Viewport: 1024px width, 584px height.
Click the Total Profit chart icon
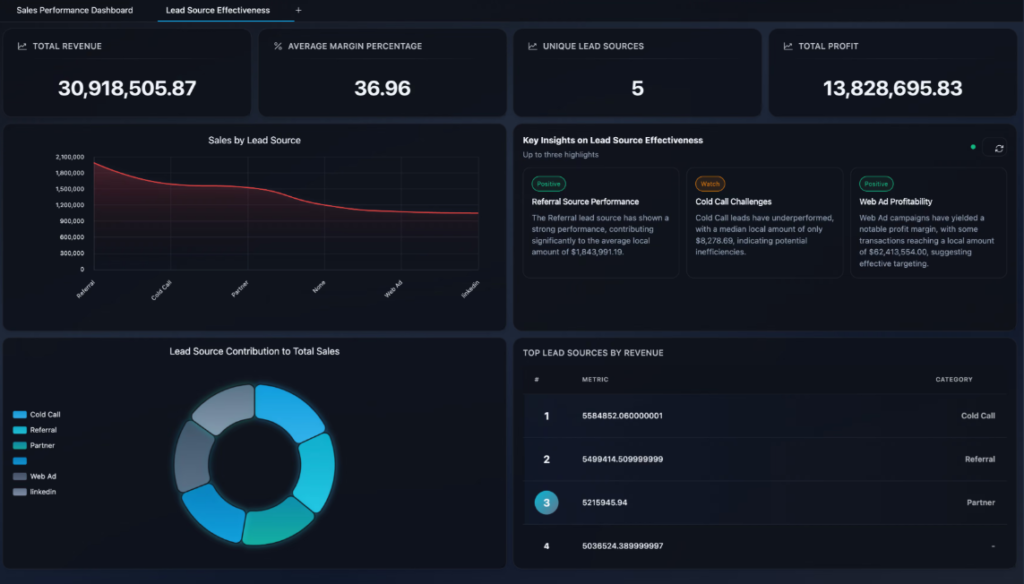click(x=788, y=46)
